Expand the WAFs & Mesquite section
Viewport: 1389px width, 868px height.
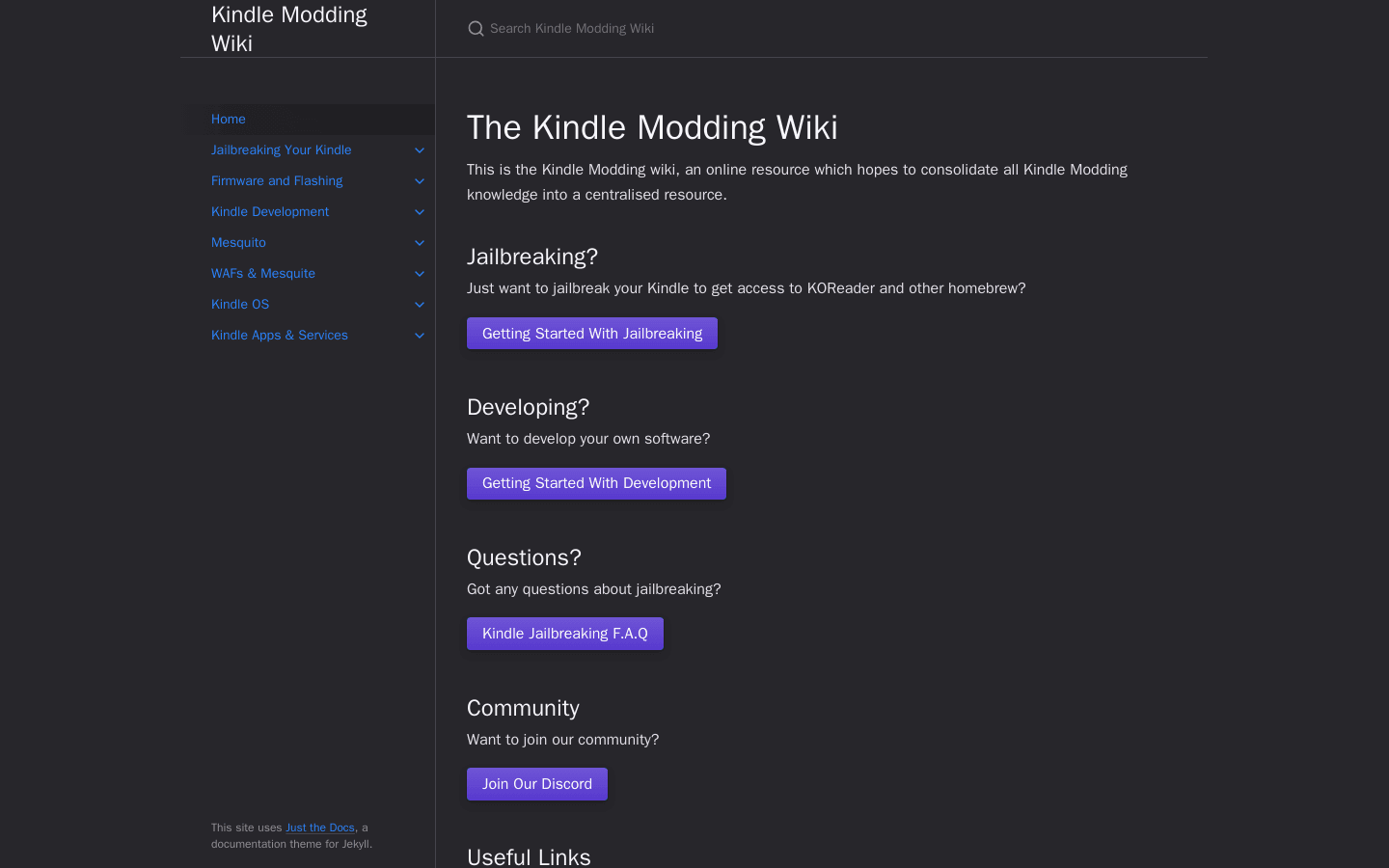pos(420,273)
